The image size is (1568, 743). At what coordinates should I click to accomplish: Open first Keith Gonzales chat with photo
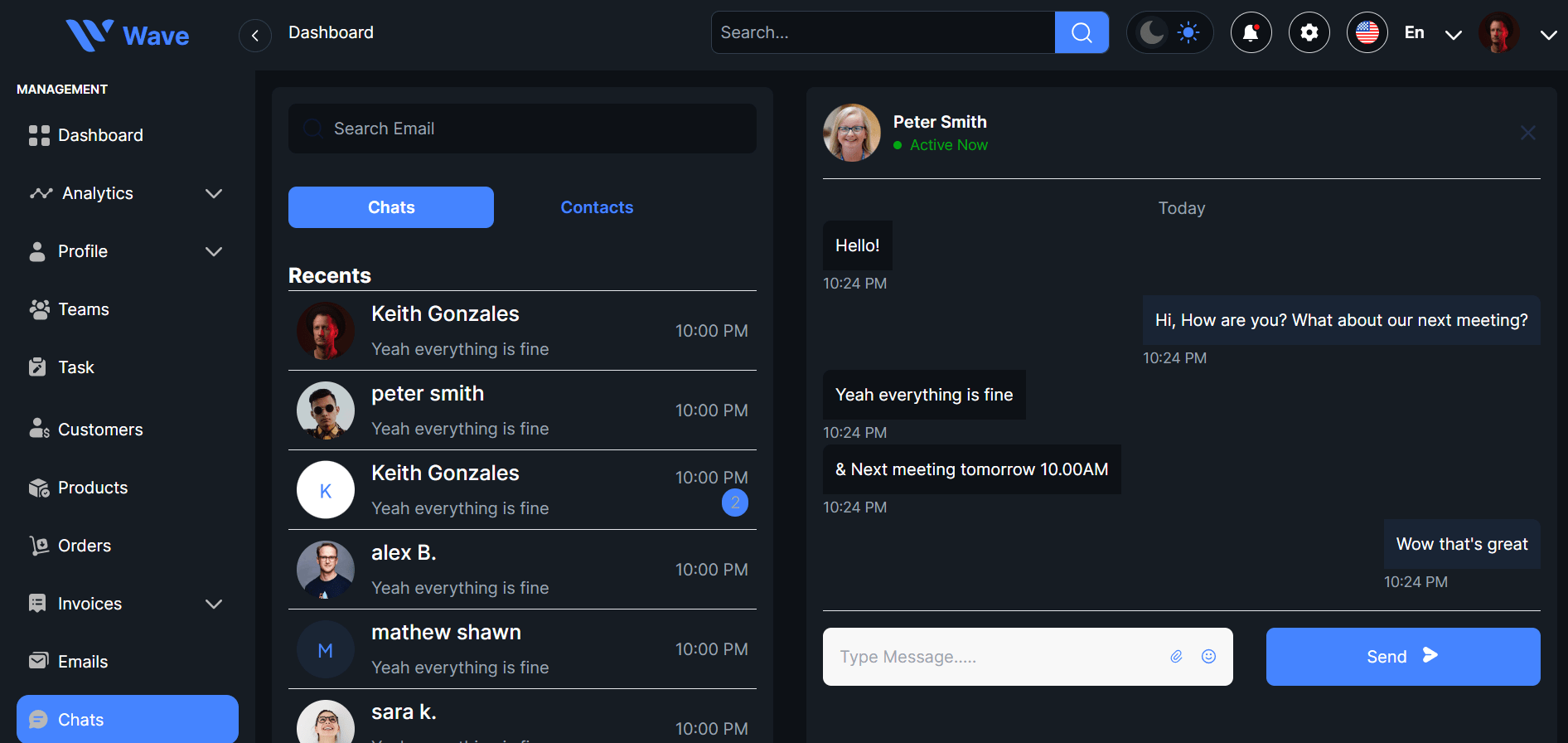tap(522, 331)
